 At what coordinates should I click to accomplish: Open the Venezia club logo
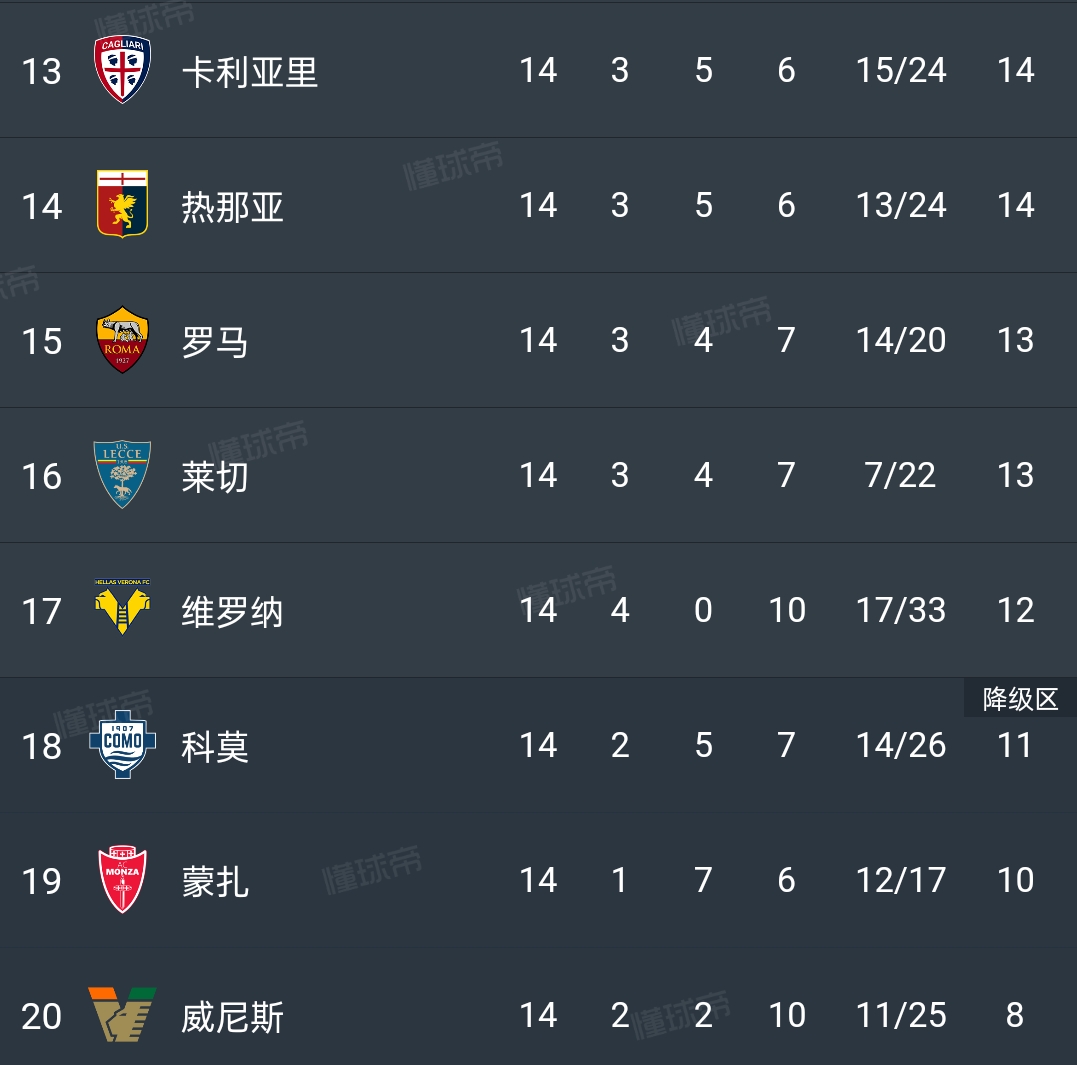pyautogui.click(x=122, y=1014)
